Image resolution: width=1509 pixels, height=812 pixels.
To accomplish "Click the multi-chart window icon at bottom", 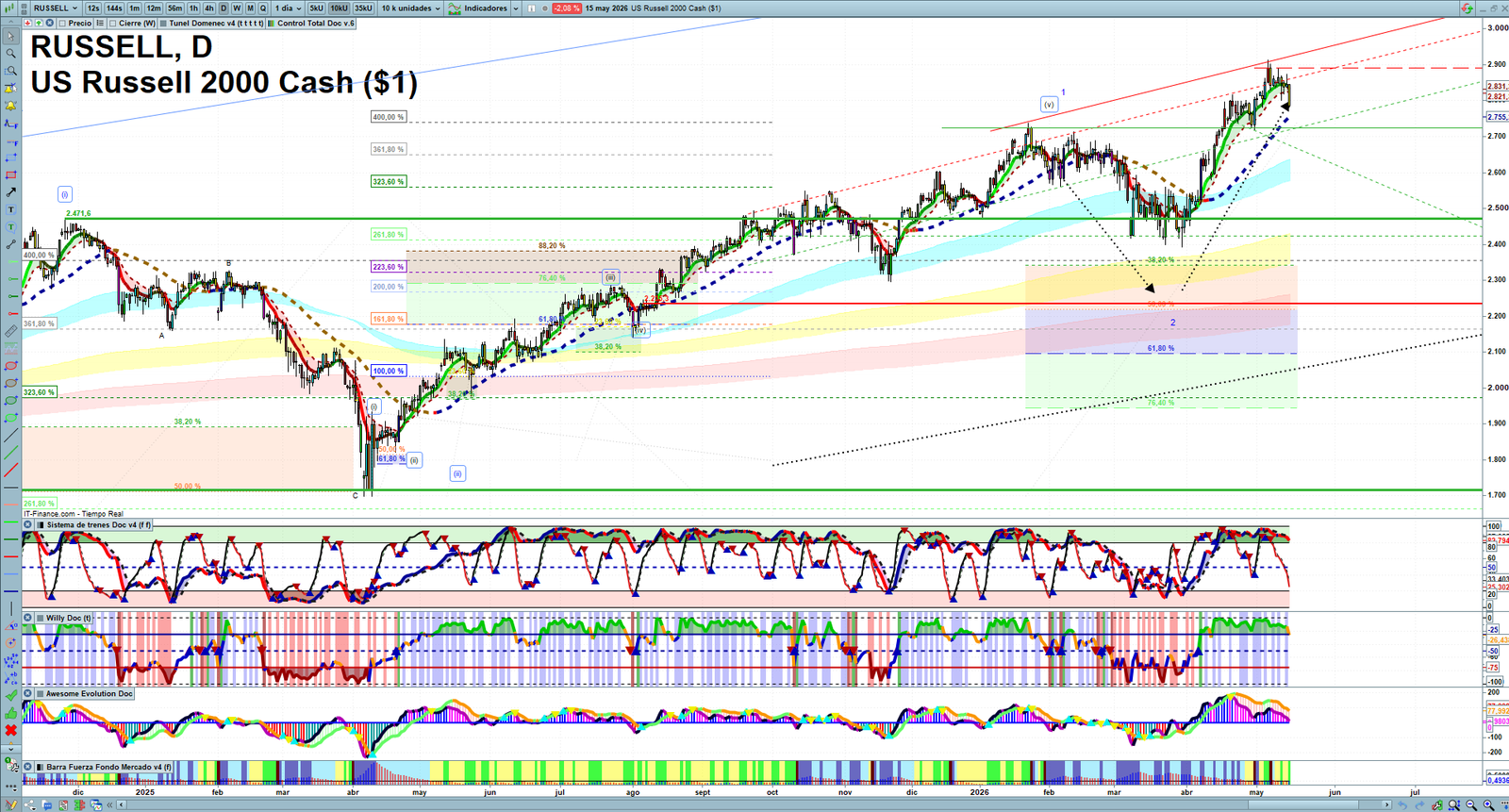I will [95, 804].
